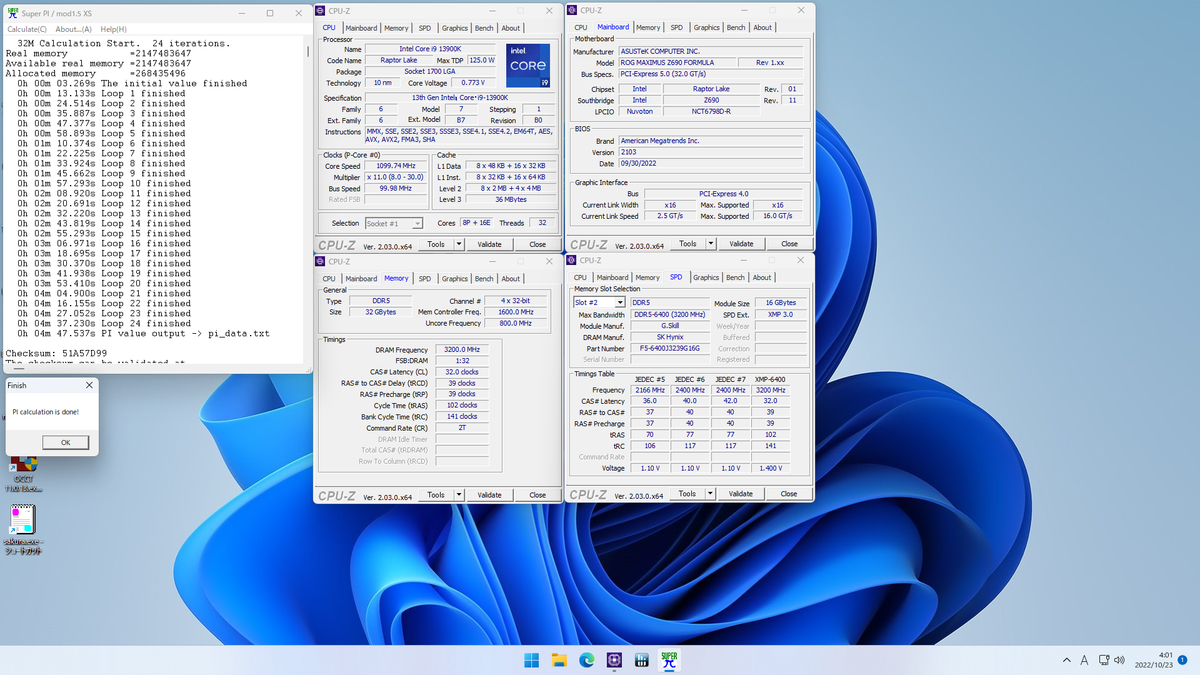Viewport: 1200px width, 675px height.
Task: Open Super PI from the taskbar
Action: [669, 660]
